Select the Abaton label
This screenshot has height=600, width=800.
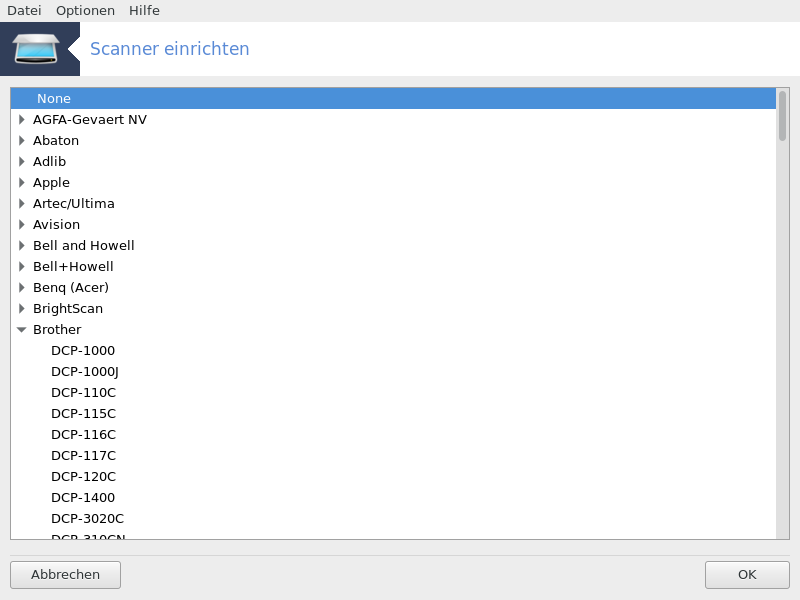56,140
